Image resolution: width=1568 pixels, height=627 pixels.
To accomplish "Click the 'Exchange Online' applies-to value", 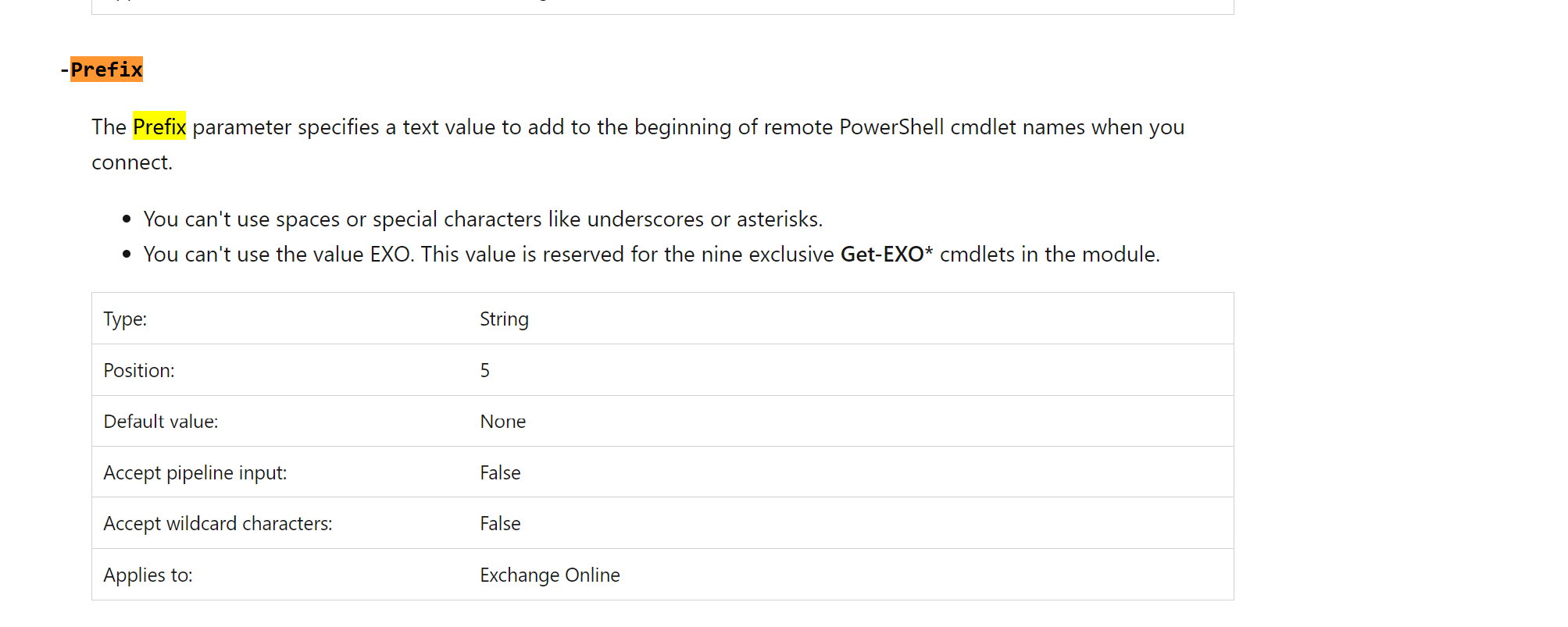I will [550, 575].
